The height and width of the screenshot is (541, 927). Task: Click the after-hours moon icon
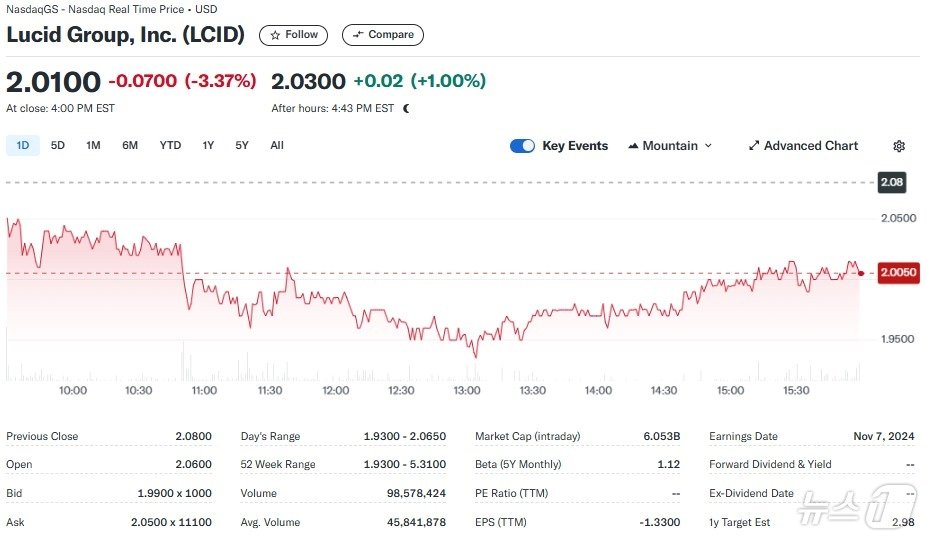pyautogui.click(x=406, y=109)
